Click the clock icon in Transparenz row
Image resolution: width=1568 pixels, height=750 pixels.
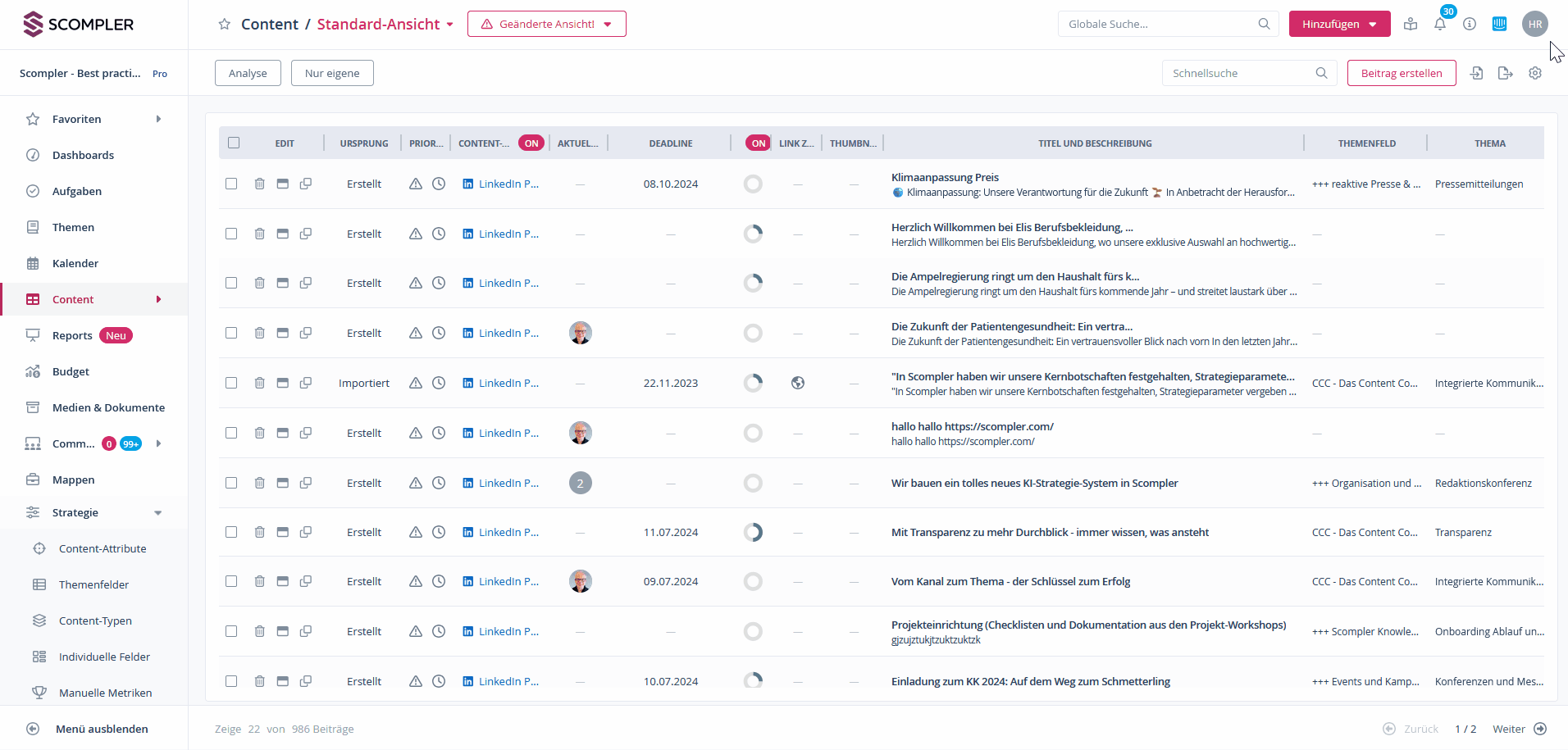coord(439,532)
